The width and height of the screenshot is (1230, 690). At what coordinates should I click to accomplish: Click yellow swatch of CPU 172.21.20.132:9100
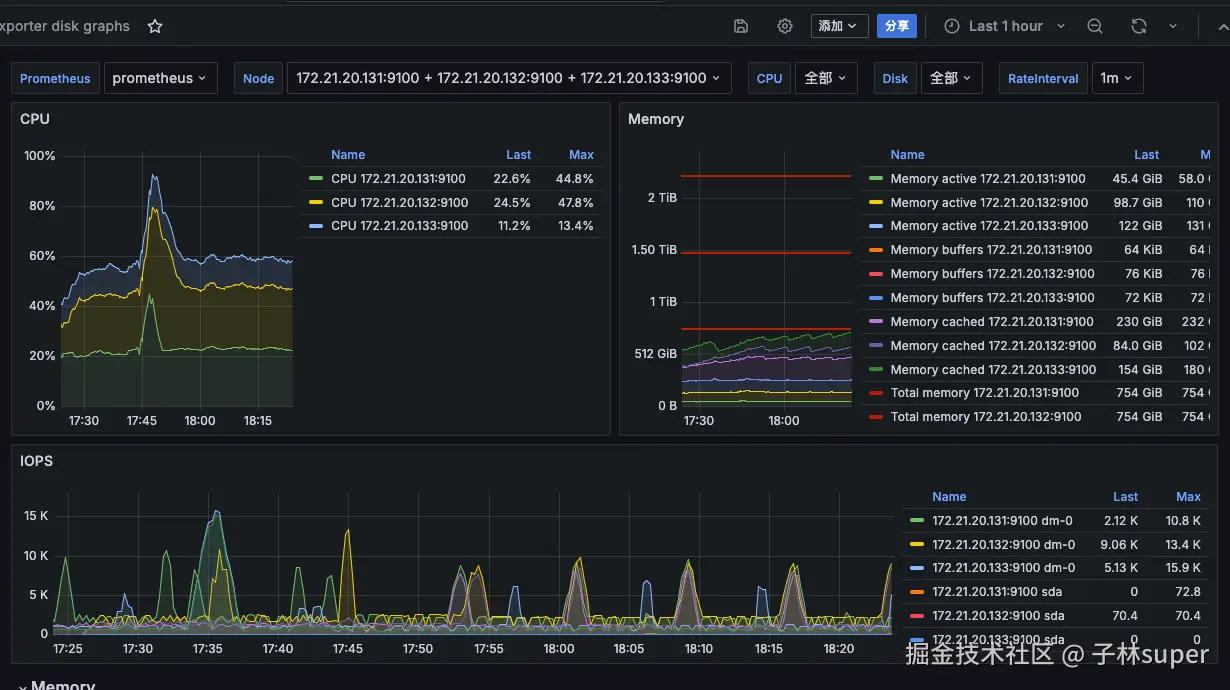pyautogui.click(x=316, y=203)
